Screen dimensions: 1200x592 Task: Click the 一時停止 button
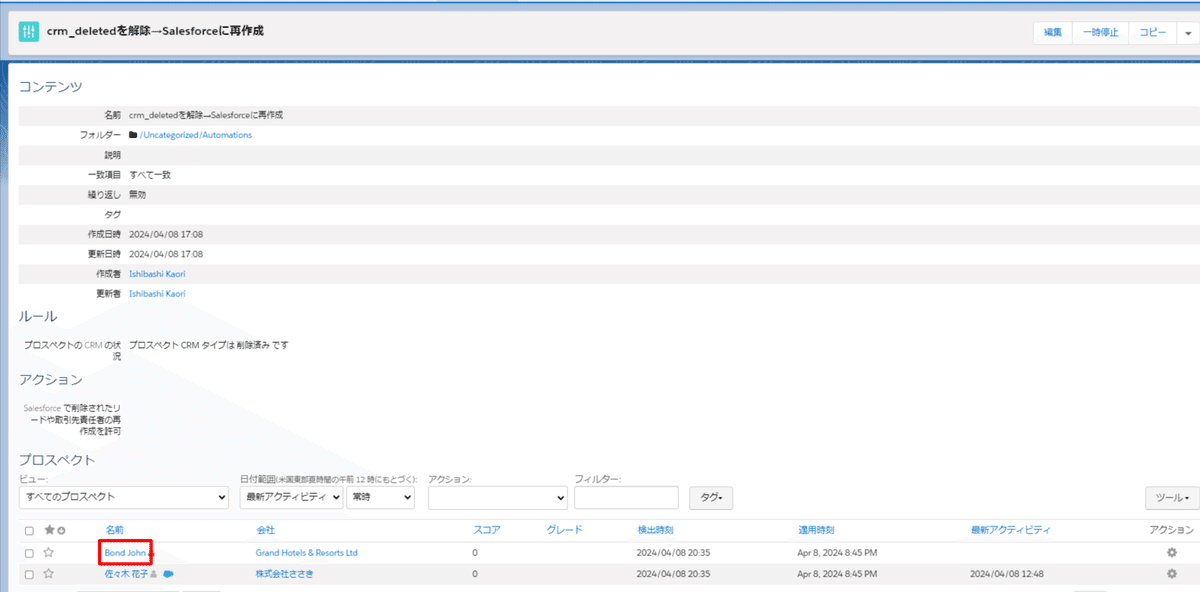click(1100, 33)
